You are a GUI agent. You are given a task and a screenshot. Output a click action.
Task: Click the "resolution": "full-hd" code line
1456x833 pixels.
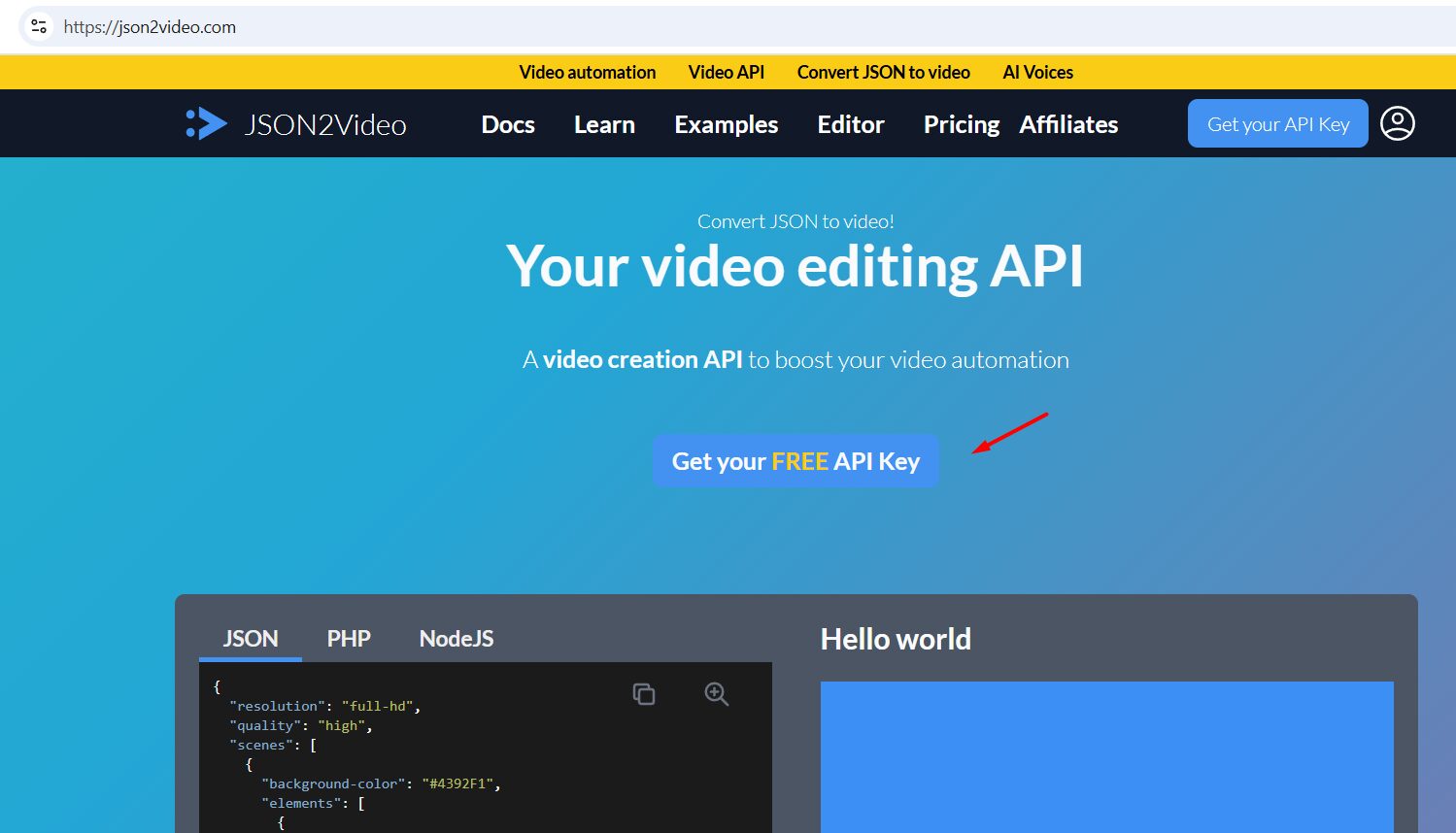click(324, 706)
